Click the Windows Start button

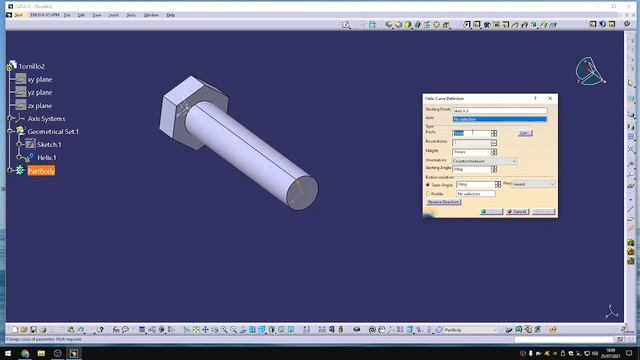[8, 353]
